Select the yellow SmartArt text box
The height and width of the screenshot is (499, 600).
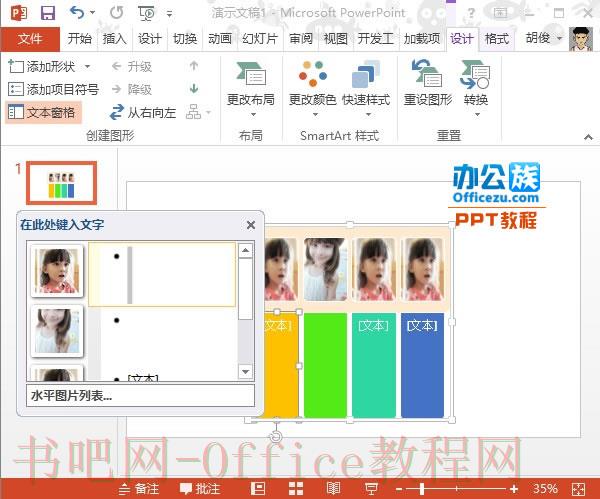pyautogui.click(x=281, y=365)
